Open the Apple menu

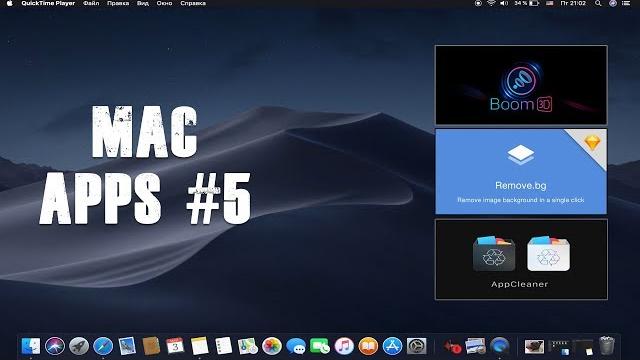coord(9,3)
